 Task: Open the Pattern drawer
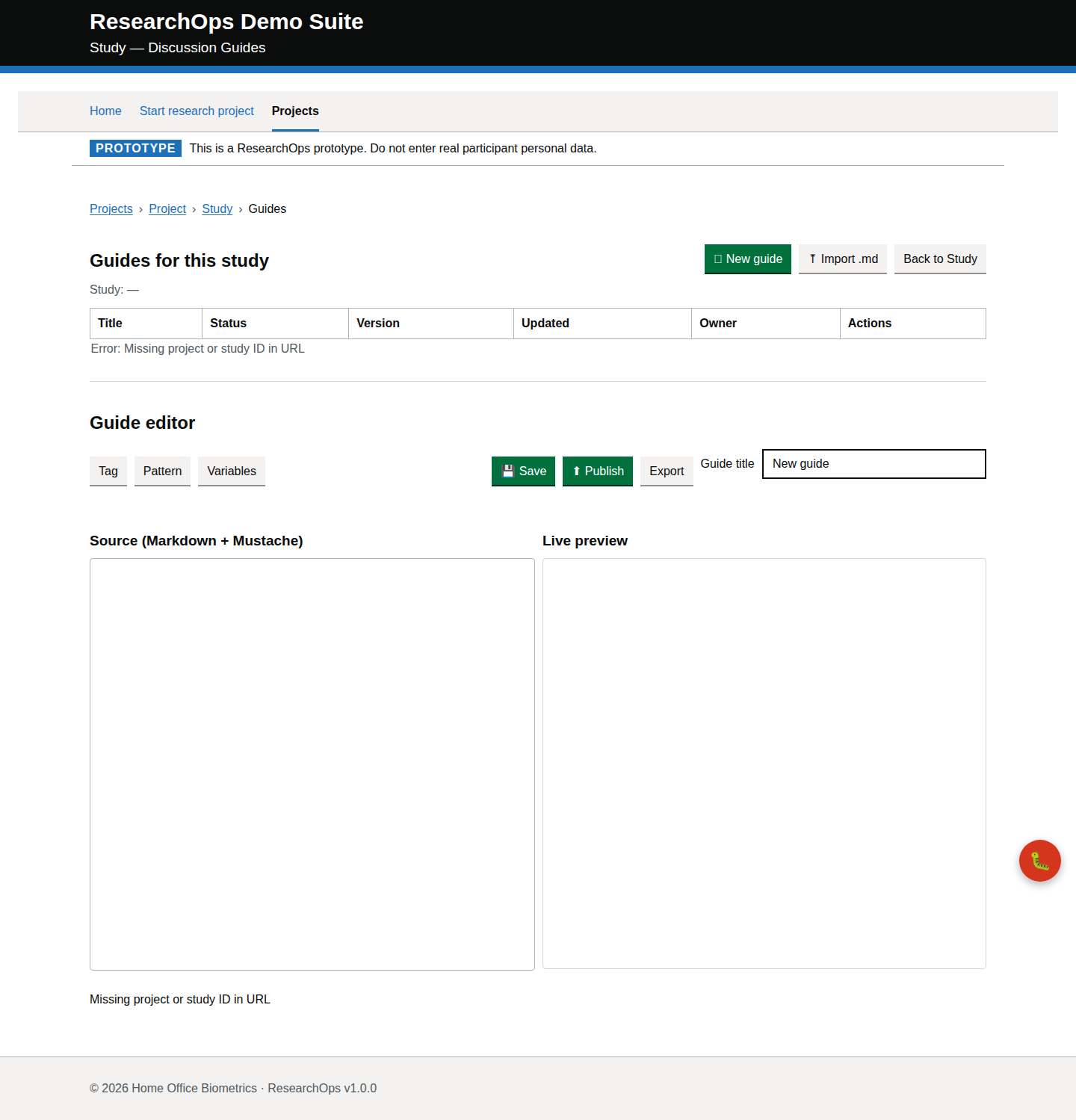pos(162,471)
